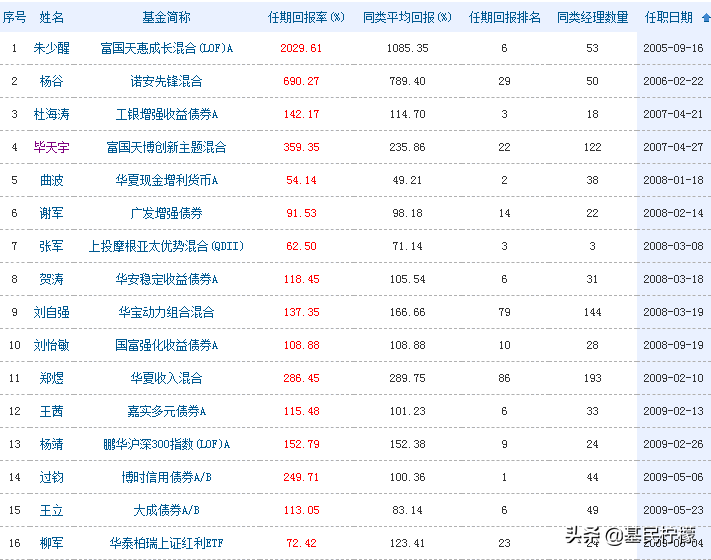This screenshot has width=711, height=560.
Task: Open fund 工银增强收益债券A
Action: click(x=166, y=114)
